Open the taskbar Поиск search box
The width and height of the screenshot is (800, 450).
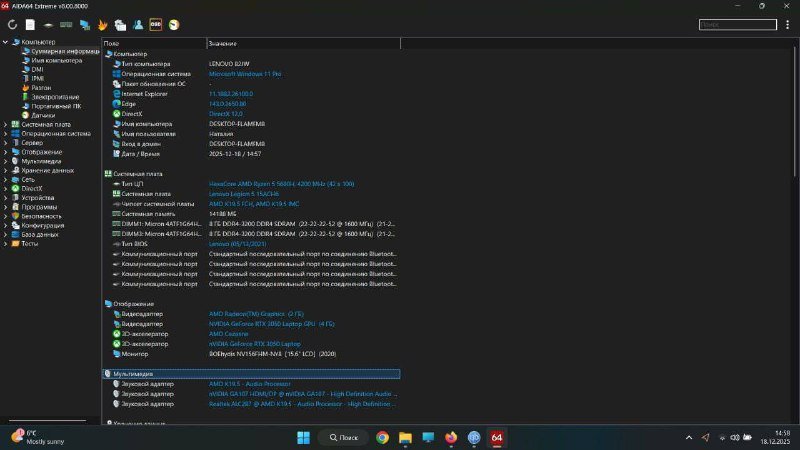tap(343, 437)
